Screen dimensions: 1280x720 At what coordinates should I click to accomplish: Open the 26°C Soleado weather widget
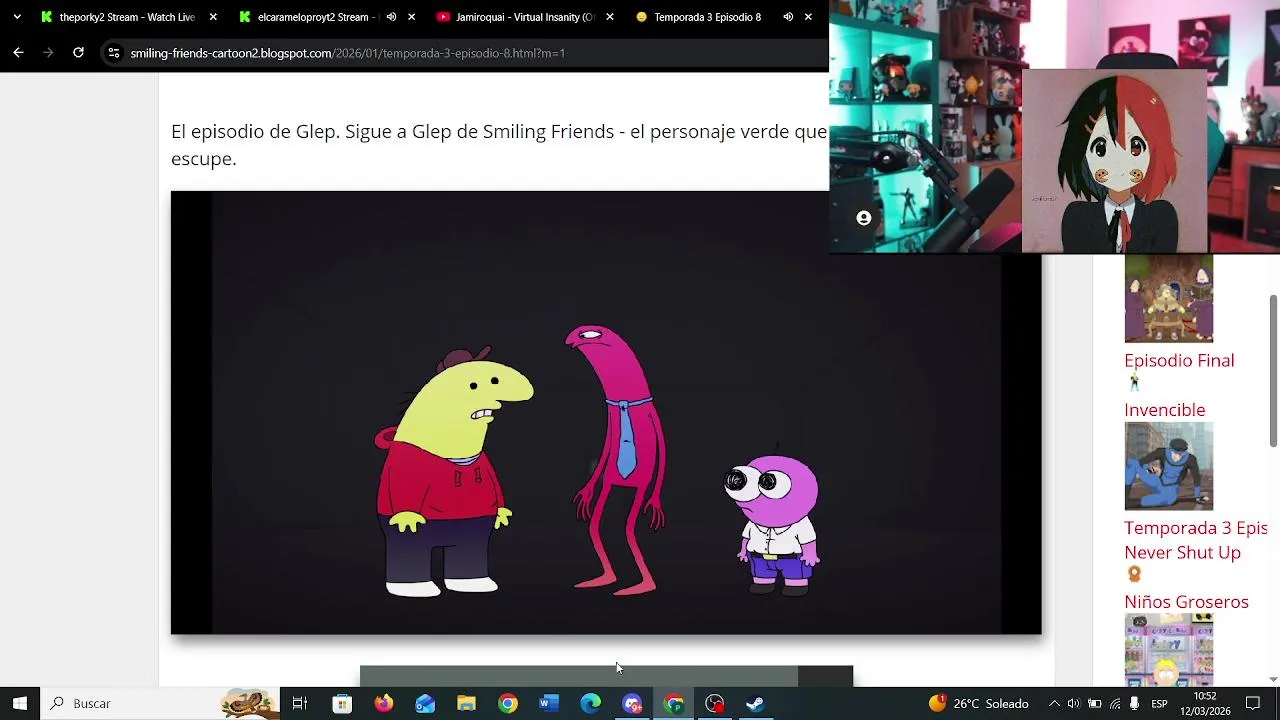coord(978,703)
